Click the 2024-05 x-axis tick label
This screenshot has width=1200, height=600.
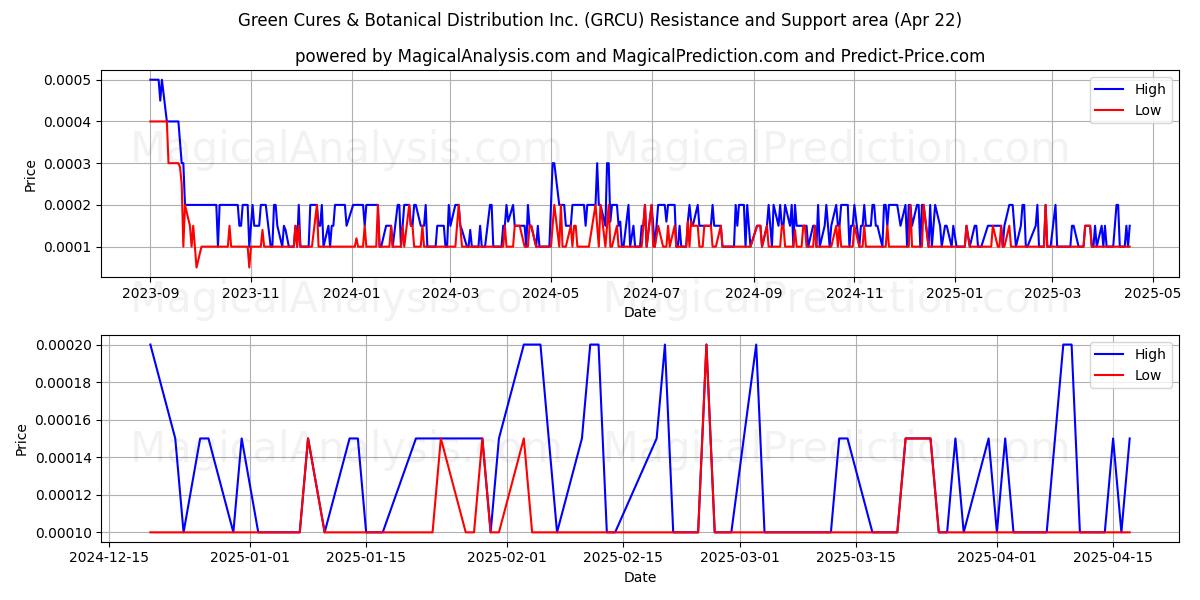point(550,293)
